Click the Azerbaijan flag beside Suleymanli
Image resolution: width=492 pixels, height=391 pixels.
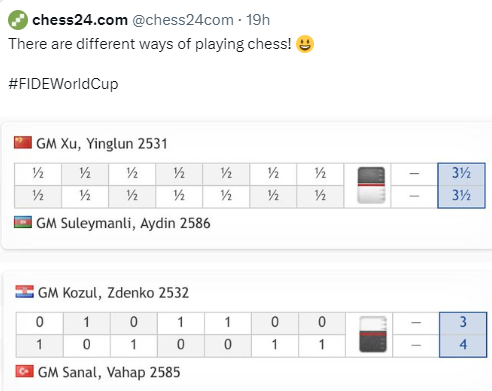pyautogui.click(x=23, y=222)
